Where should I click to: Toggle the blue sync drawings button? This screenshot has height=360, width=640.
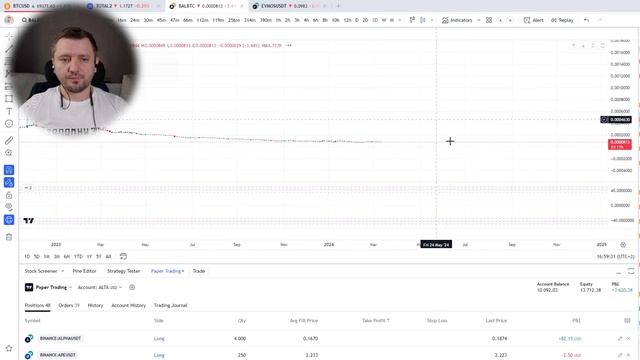pyautogui.click(x=9, y=220)
